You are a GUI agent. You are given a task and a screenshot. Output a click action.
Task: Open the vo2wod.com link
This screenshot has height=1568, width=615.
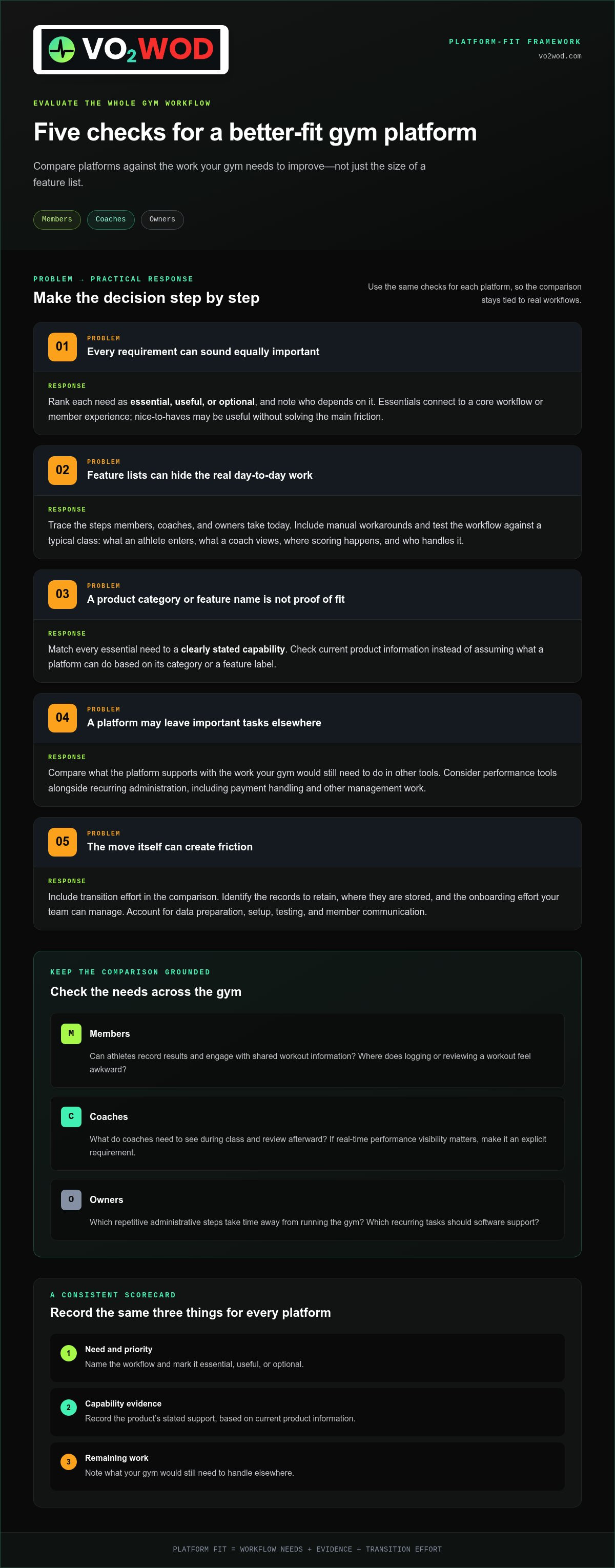click(x=560, y=56)
